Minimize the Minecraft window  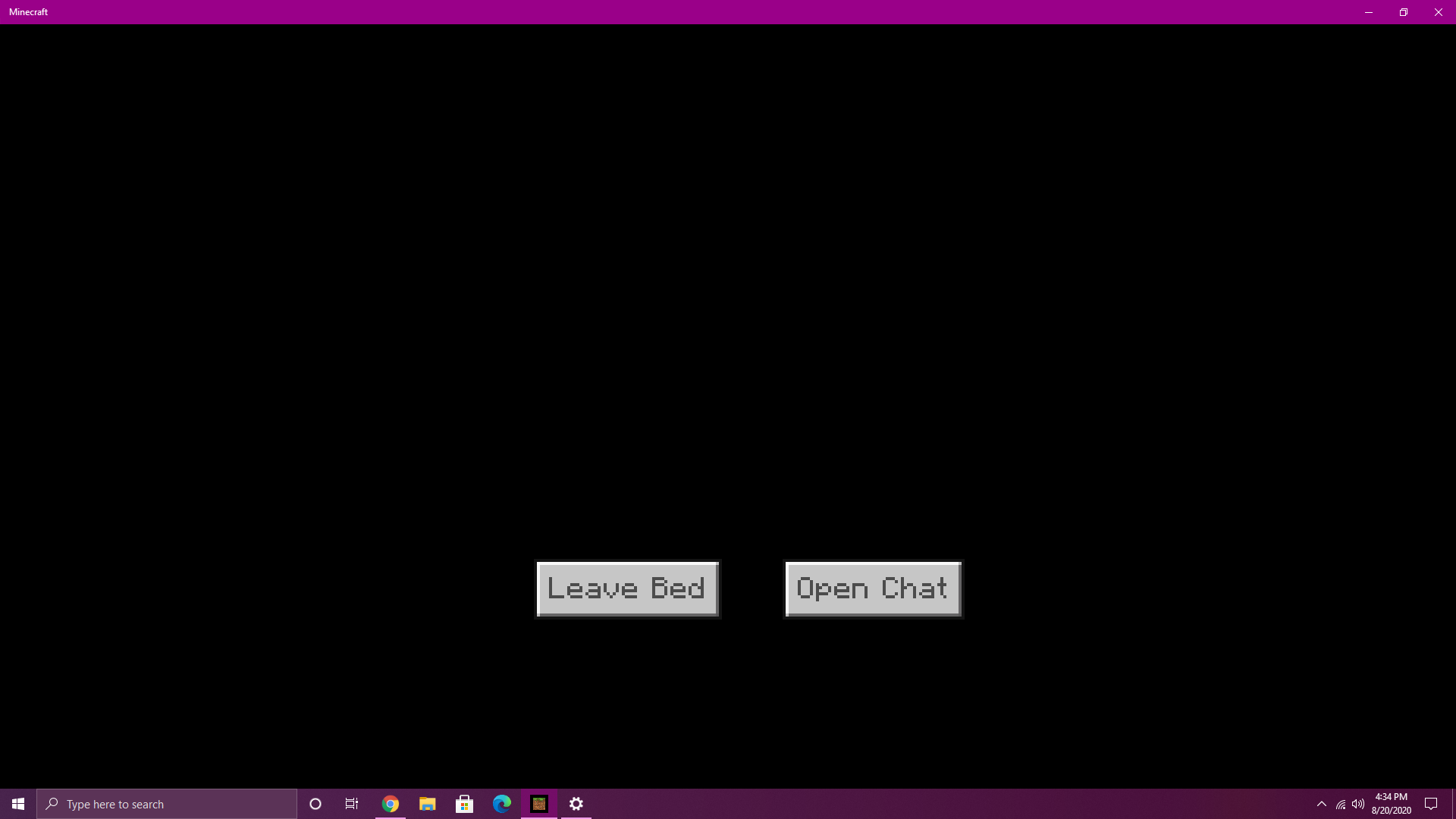(x=1369, y=12)
